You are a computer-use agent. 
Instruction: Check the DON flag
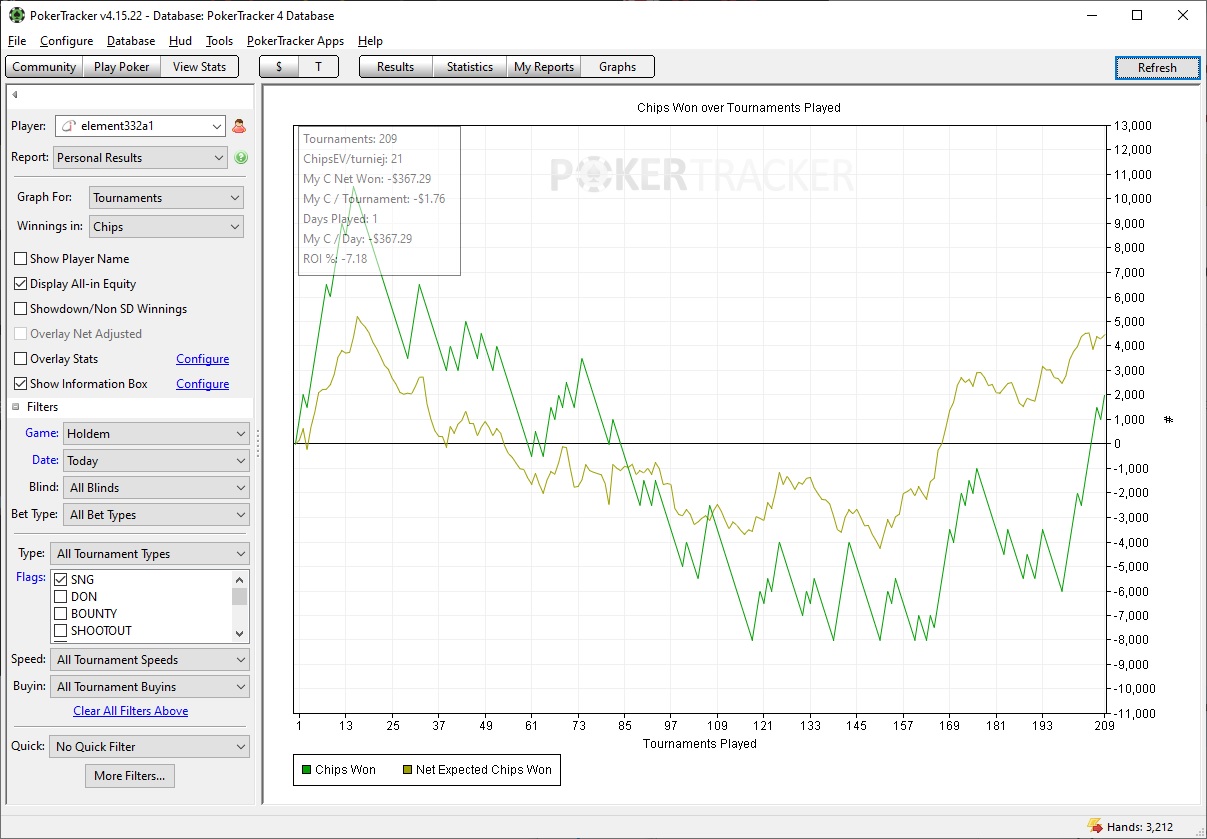tap(61, 597)
